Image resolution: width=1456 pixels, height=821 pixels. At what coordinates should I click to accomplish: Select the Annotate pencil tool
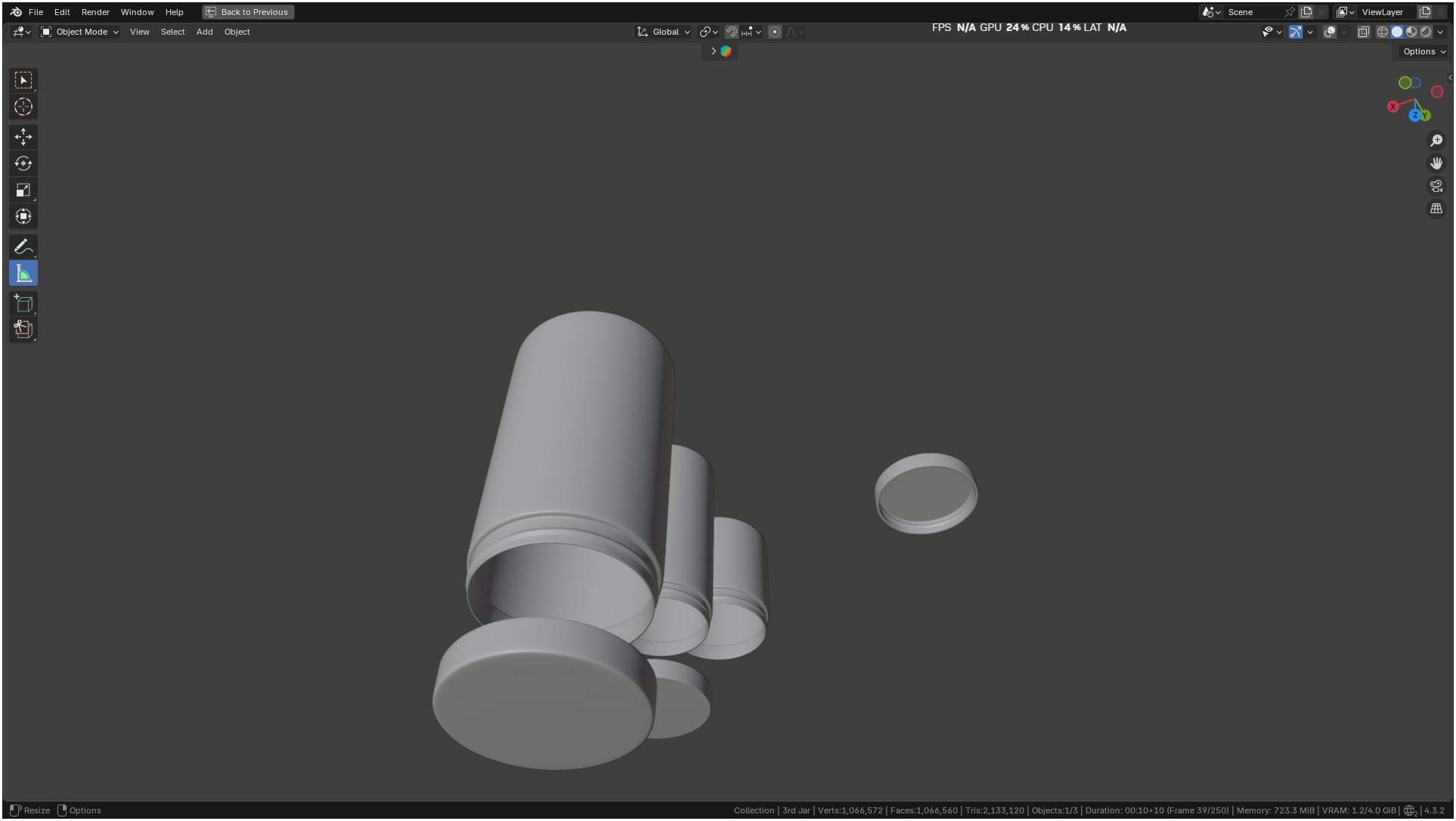tap(23, 246)
